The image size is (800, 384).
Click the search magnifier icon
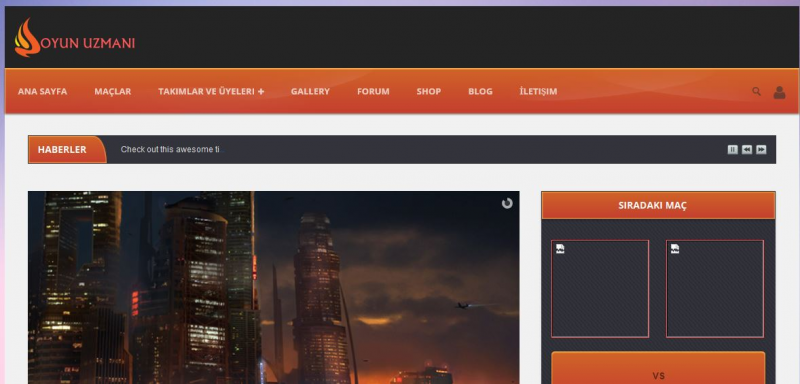tap(756, 91)
